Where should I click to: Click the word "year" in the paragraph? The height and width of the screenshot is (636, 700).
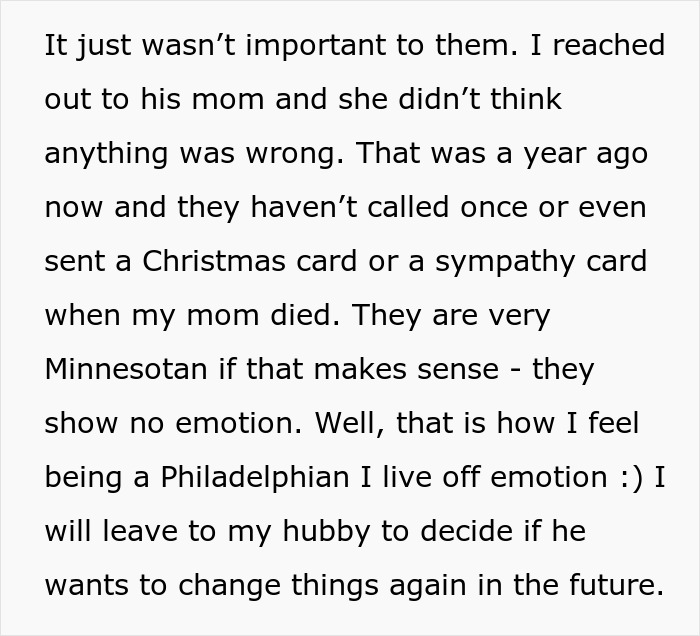tap(550, 155)
